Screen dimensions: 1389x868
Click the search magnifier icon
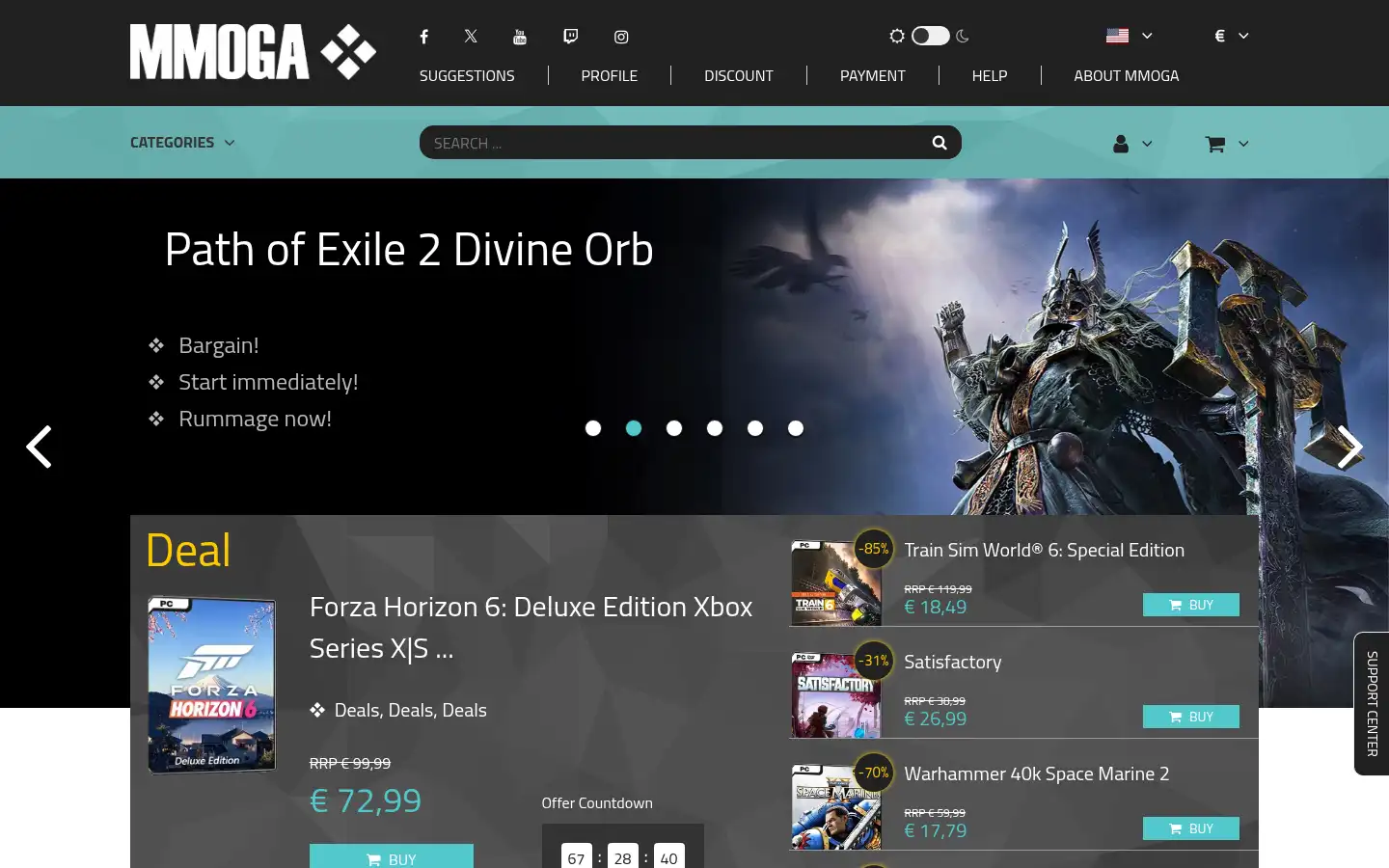940,143
